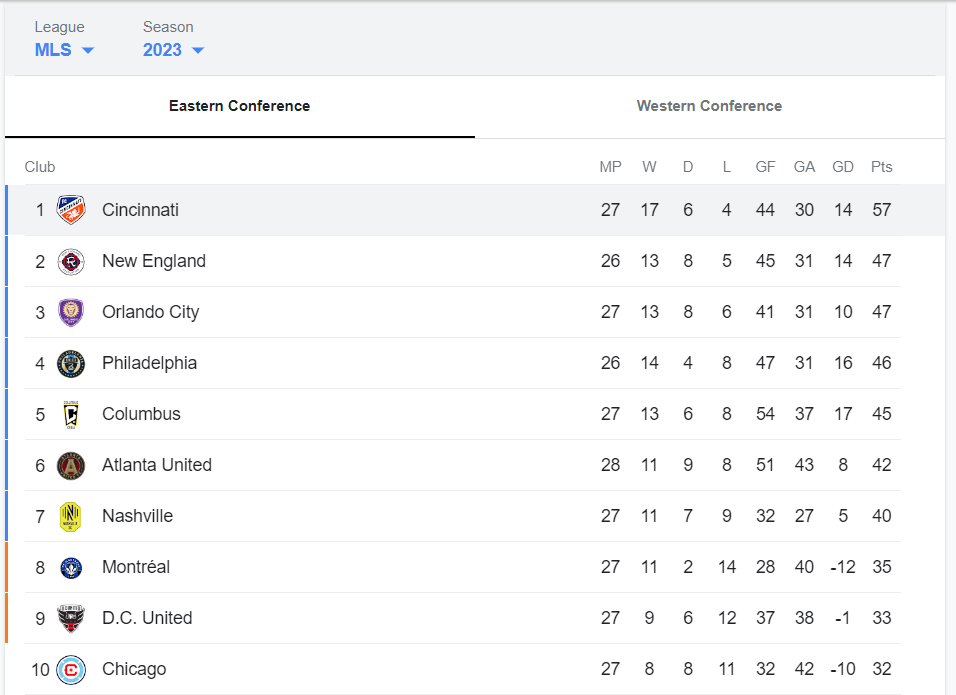The height and width of the screenshot is (695, 956).
Task: Click the Pts column header
Action: tap(881, 167)
